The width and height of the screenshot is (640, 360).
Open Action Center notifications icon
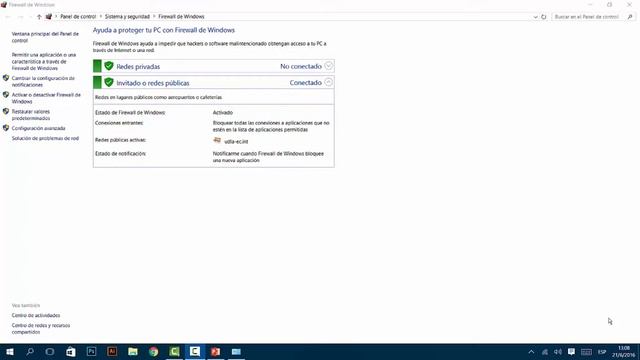pos(571,352)
